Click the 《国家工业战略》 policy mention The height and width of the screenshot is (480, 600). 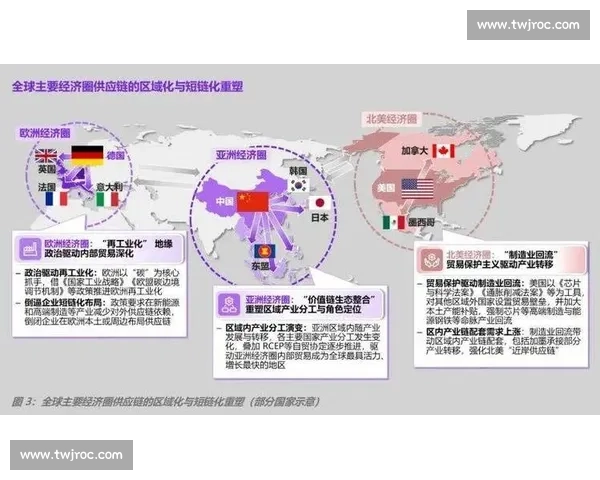[92, 282]
